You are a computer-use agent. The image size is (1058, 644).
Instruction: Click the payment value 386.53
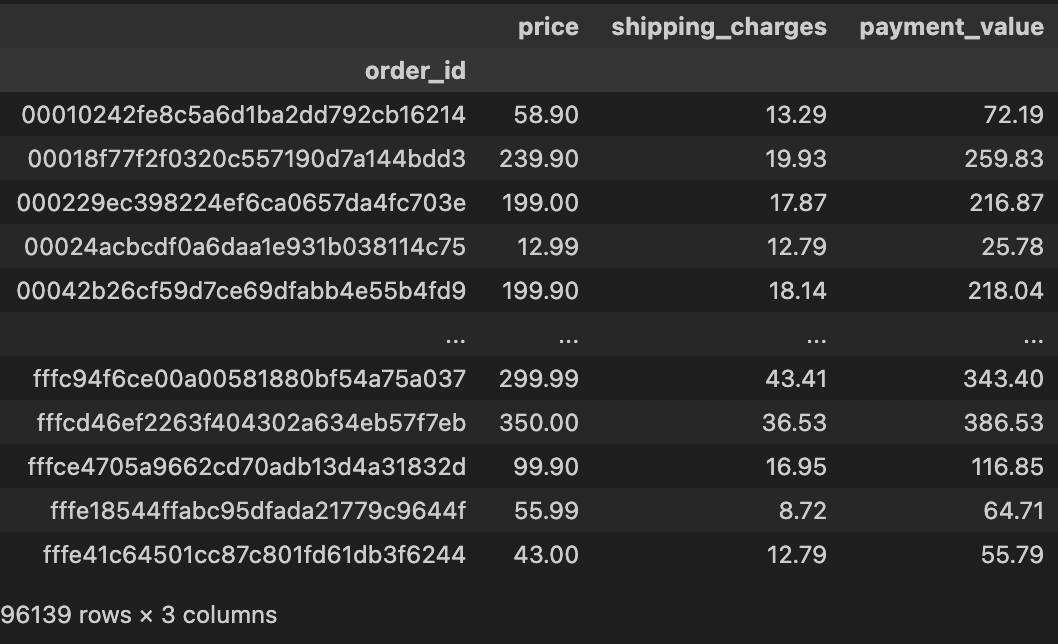[x=1003, y=423]
